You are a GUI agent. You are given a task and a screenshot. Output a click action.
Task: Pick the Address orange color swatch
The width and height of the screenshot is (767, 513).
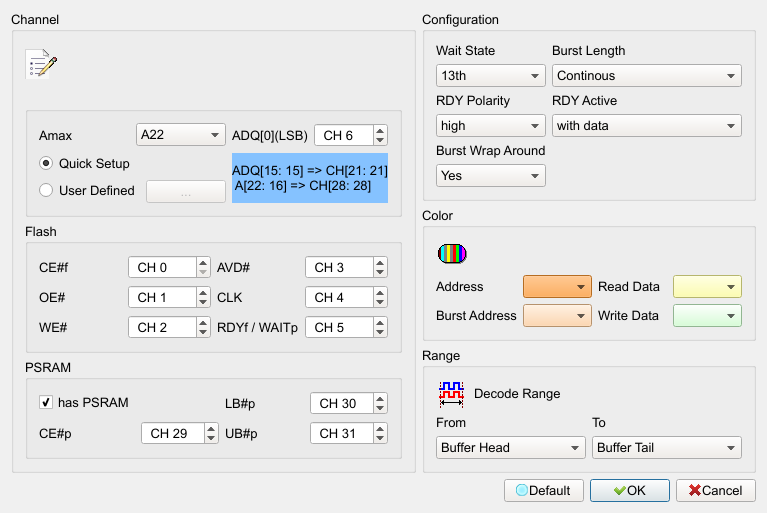click(x=557, y=287)
